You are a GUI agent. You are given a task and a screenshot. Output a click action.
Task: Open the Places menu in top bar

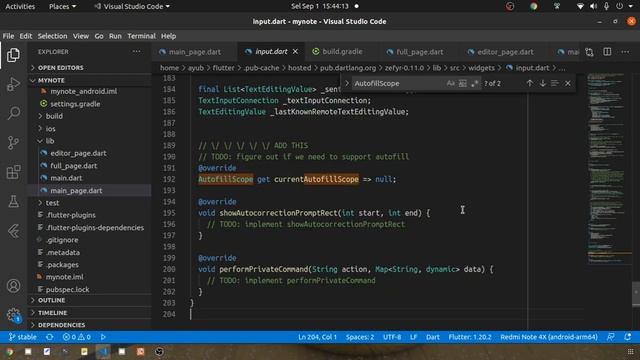click(62, 6)
